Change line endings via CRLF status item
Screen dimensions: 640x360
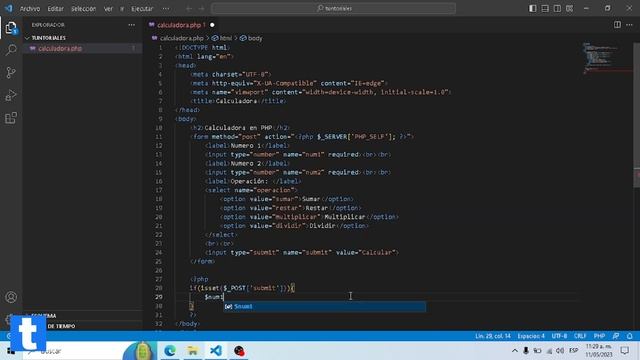coord(580,336)
